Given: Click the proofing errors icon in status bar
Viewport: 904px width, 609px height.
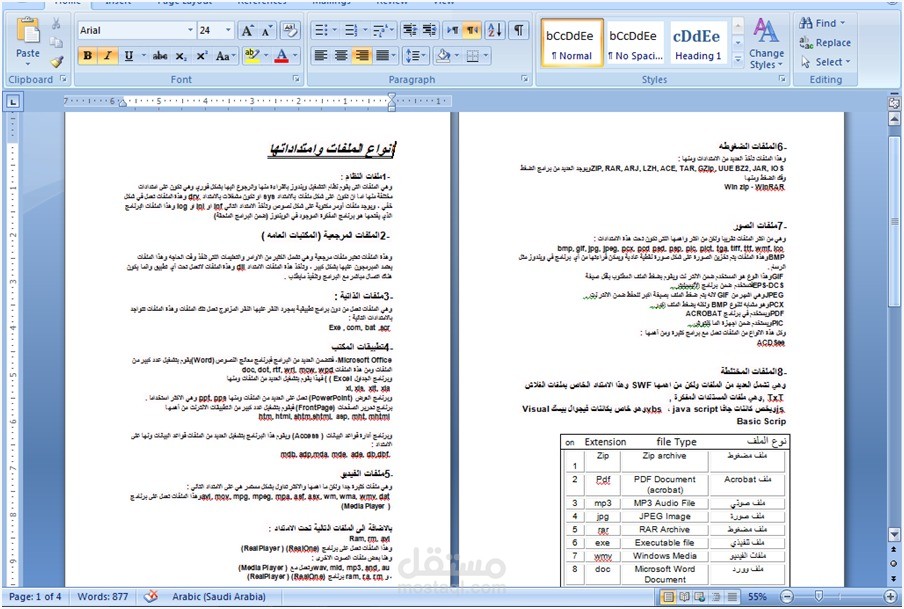Looking at the screenshot, I should point(150,596).
